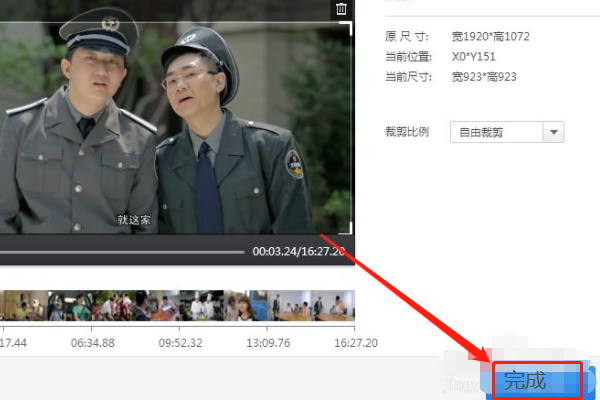This screenshot has height=400, width=600.
Task: Click the 当前尺寸 value 宽923*高923
Action: click(484, 77)
